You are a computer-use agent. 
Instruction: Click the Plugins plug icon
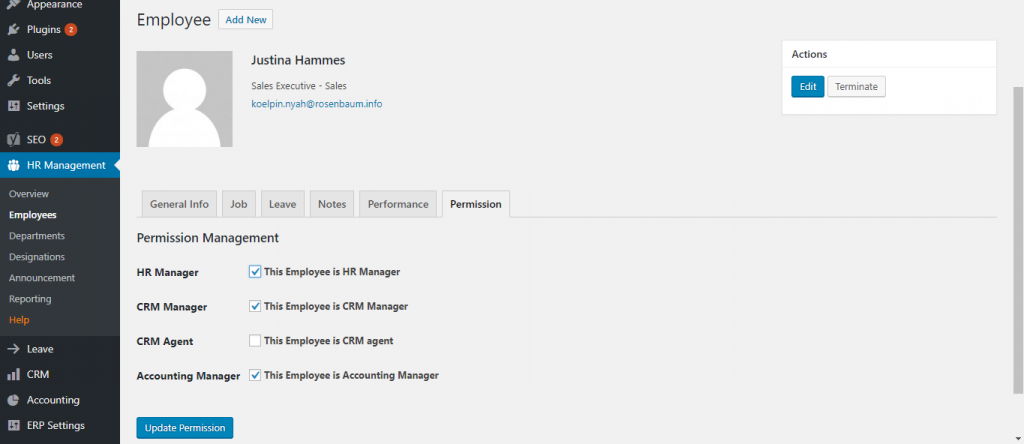coord(13,29)
